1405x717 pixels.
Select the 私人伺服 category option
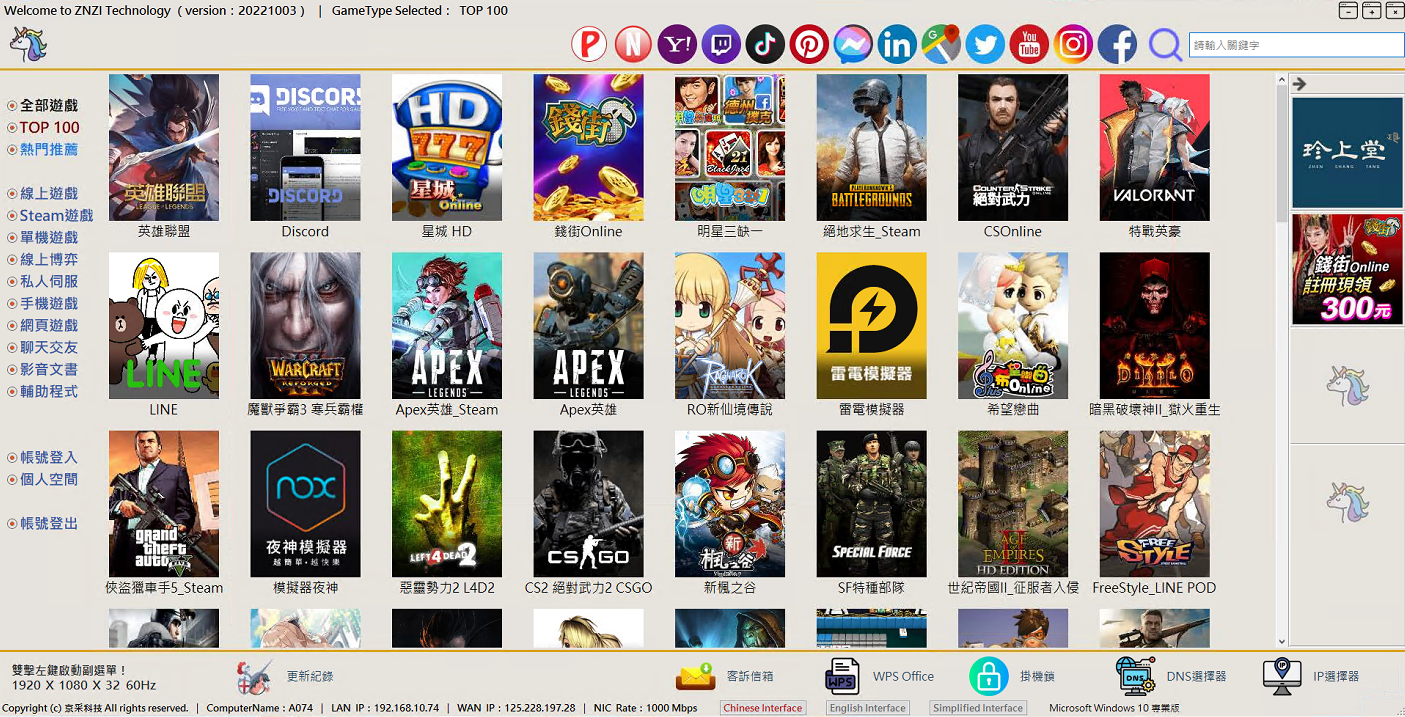pyautogui.click(x=42, y=281)
